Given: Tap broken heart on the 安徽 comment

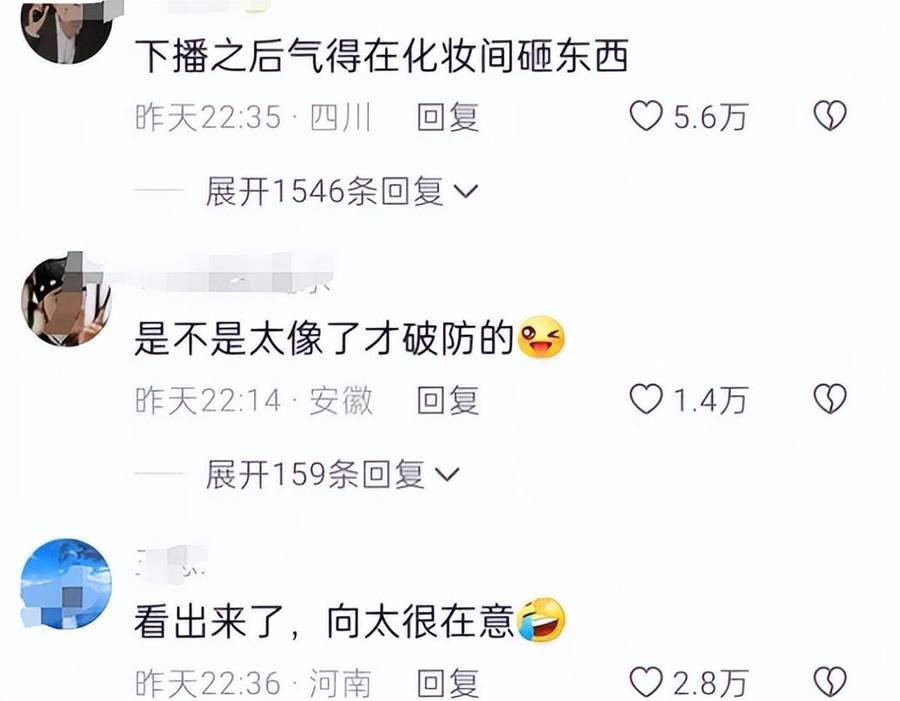Looking at the screenshot, I should (830, 399).
